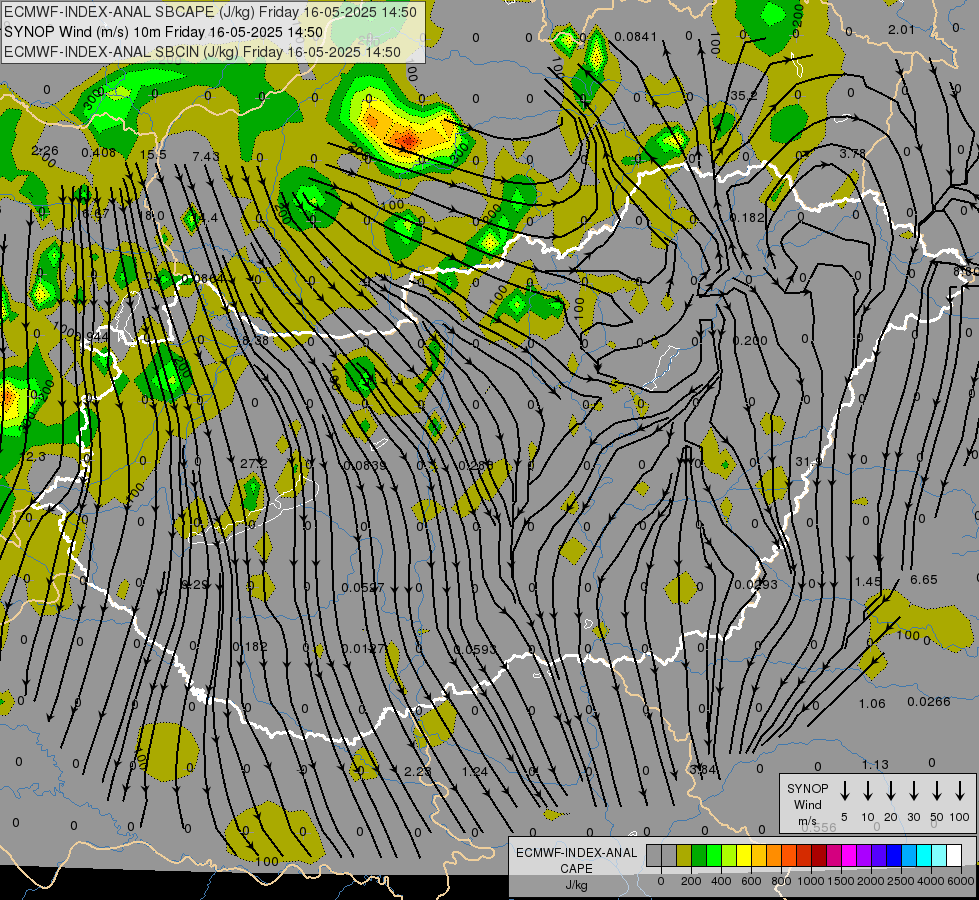This screenshot has height=900, width=979.
Task: Click the map value '15.5'
Action: pos(153,154)
